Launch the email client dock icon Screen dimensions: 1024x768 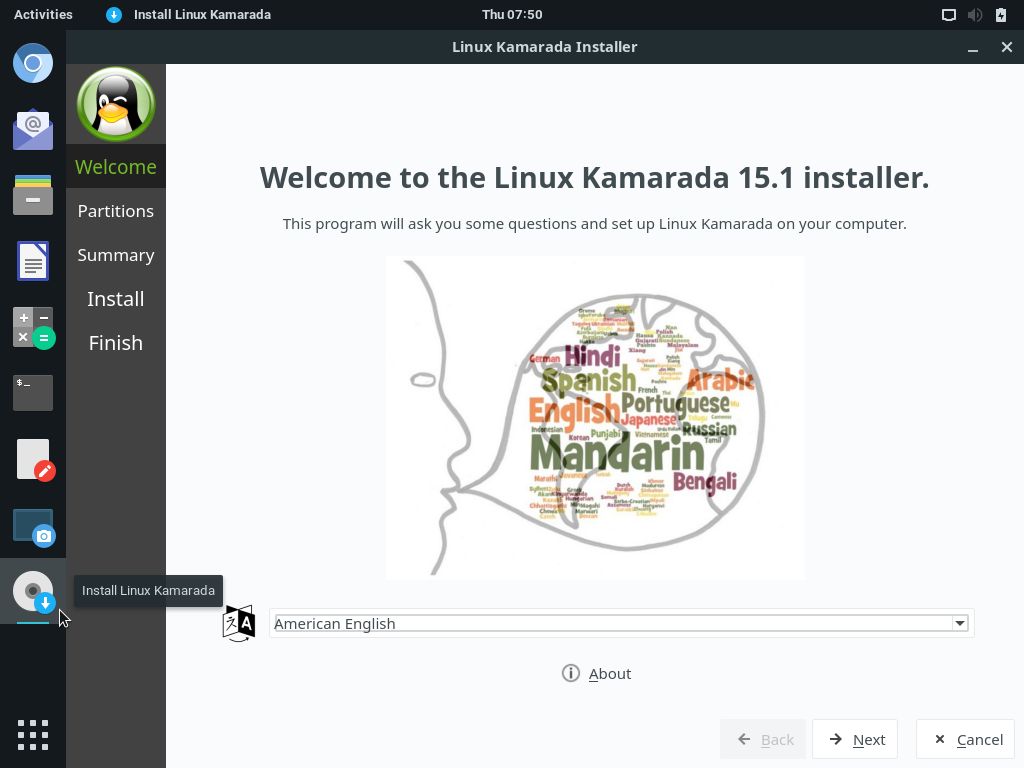[33, 129]
